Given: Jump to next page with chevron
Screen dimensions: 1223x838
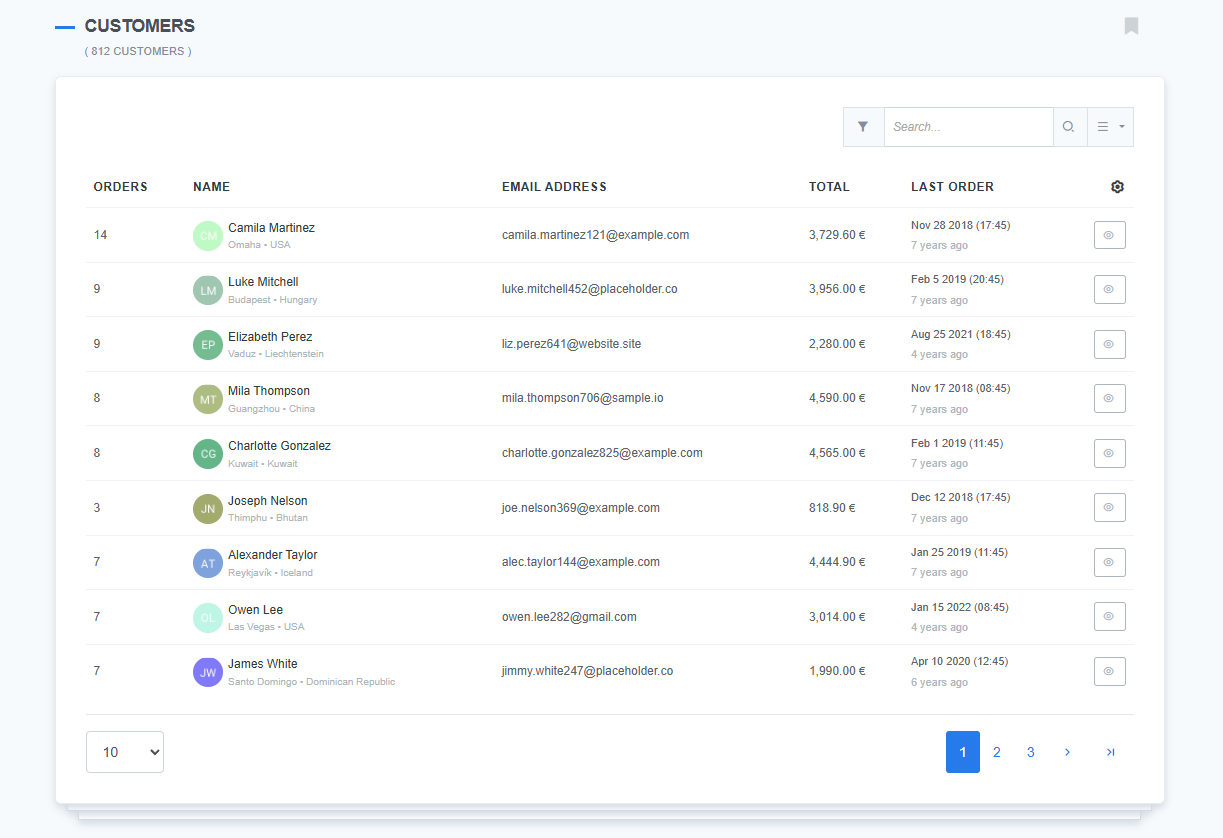Looking at the screenshot, I should pos(1067,752).
